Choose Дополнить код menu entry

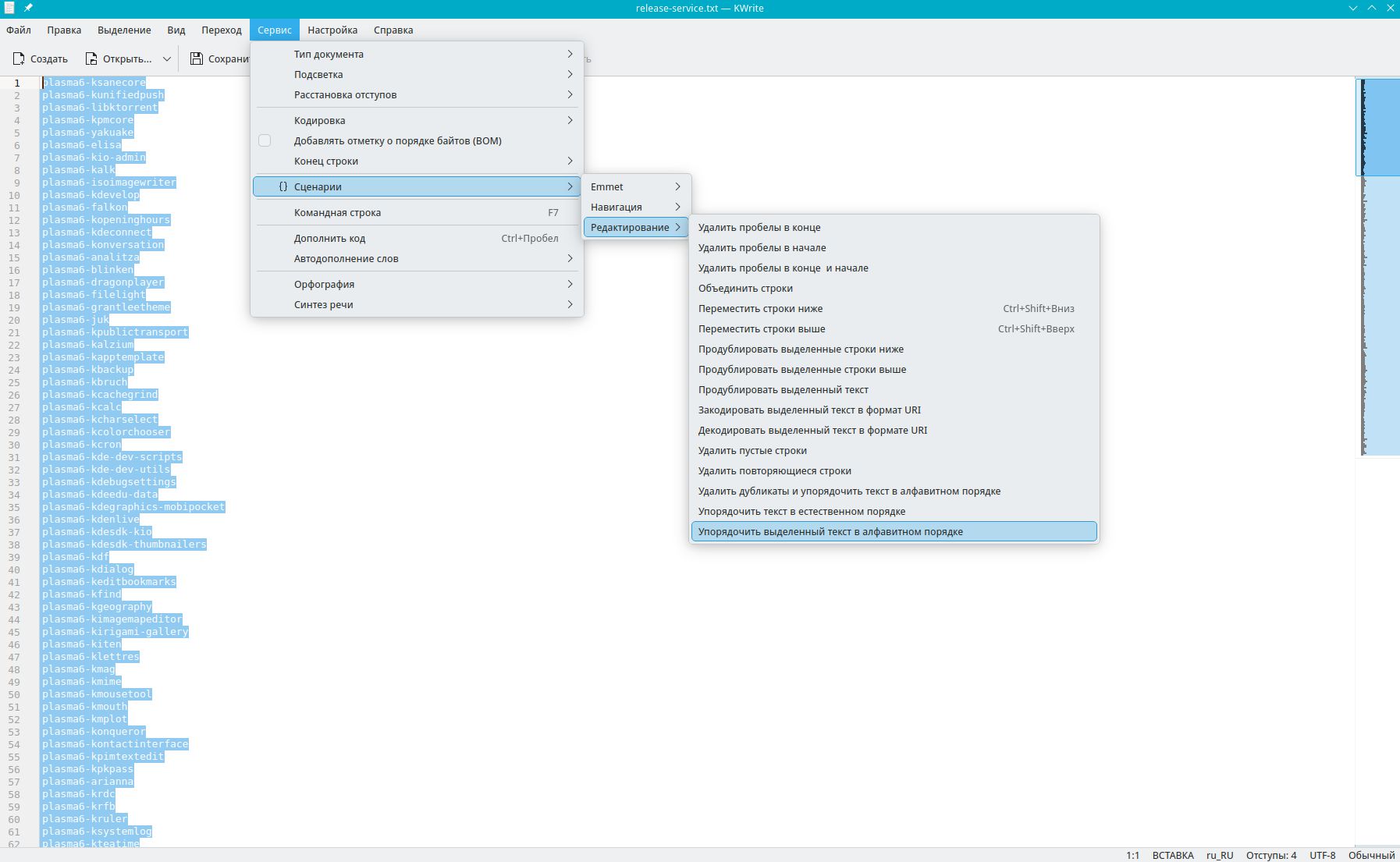417,239
